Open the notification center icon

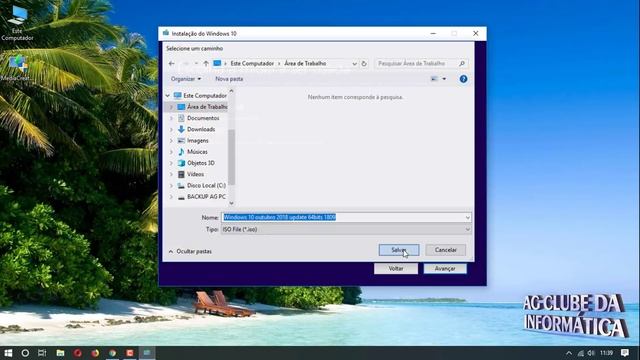624,353
